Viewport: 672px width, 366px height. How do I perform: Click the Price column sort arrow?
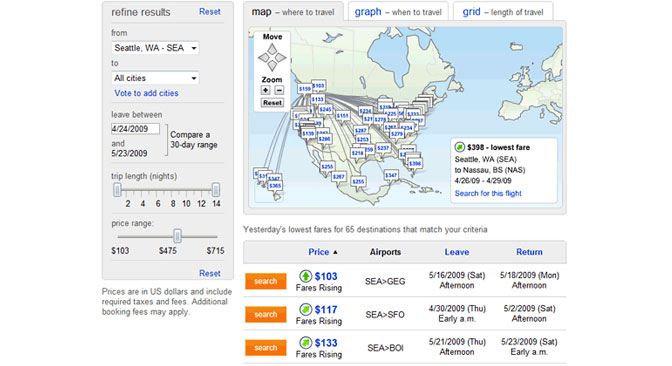pos(335,252)
